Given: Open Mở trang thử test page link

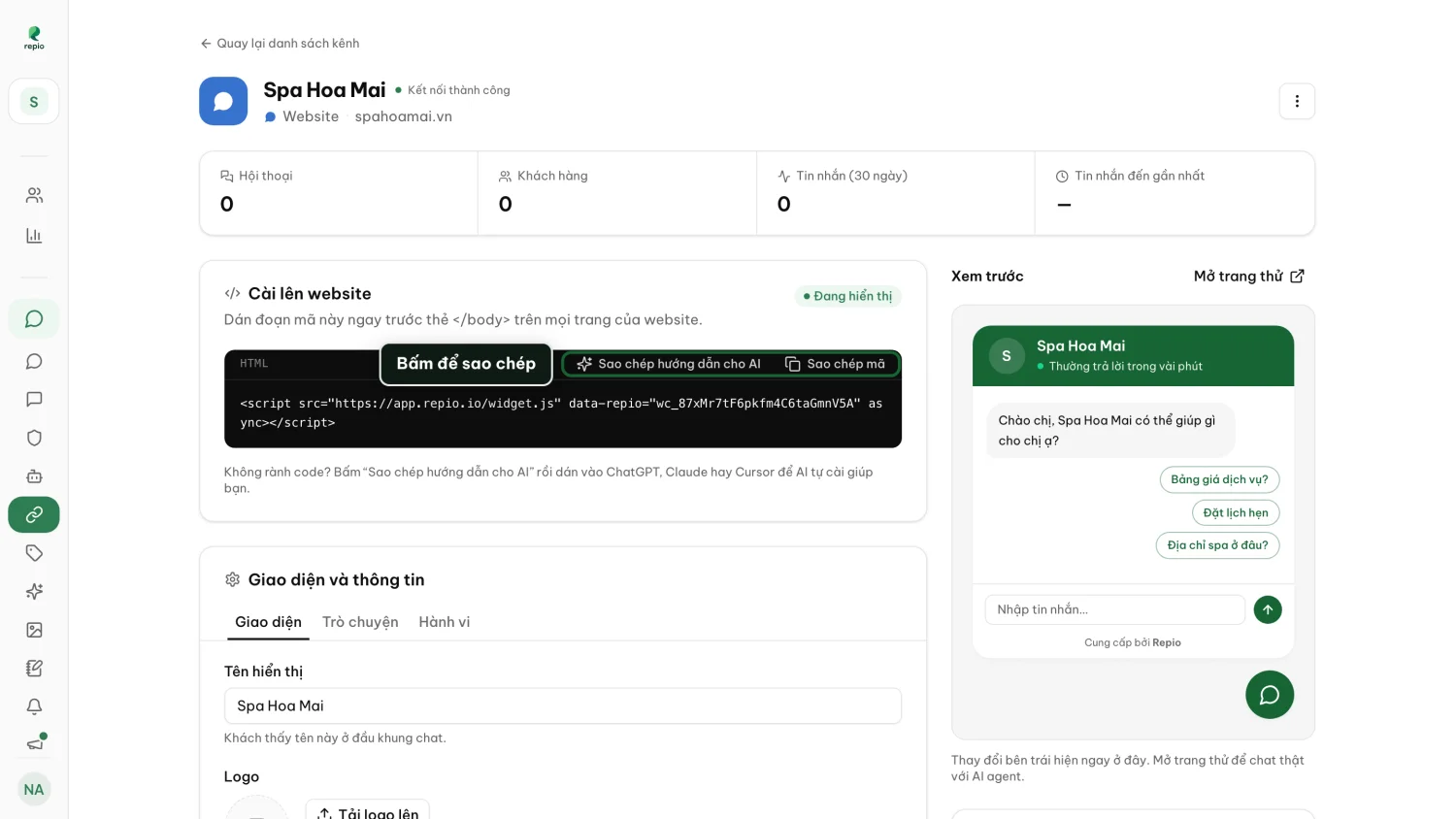Looking at the screenshot, I should pyautogui.click(x=1249, y=277).
